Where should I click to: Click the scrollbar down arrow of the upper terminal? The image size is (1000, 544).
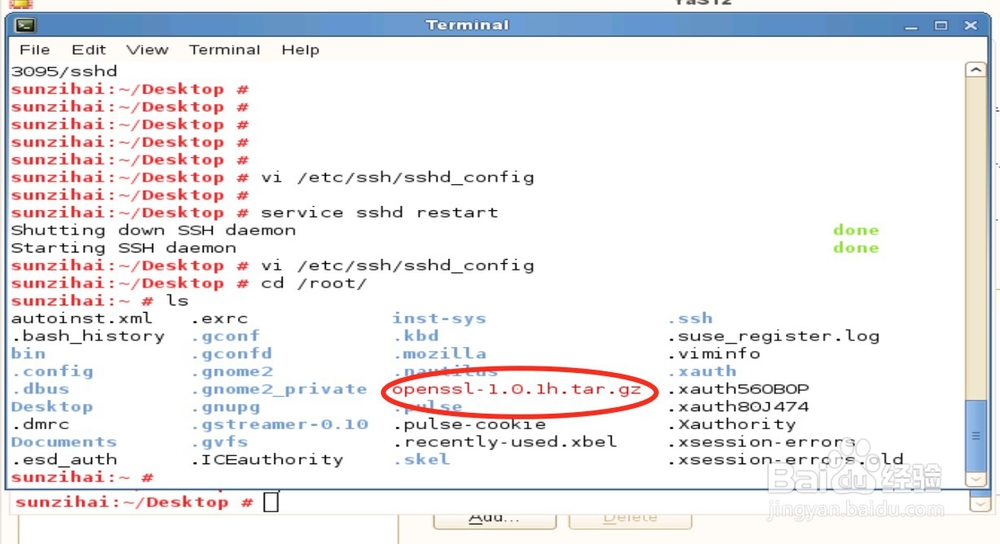(x=976, y=478)
